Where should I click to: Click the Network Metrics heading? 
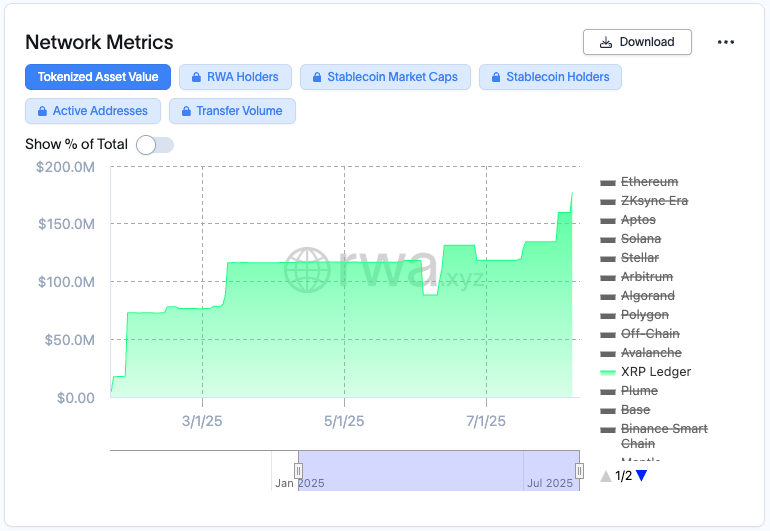[x=99, y=42]
